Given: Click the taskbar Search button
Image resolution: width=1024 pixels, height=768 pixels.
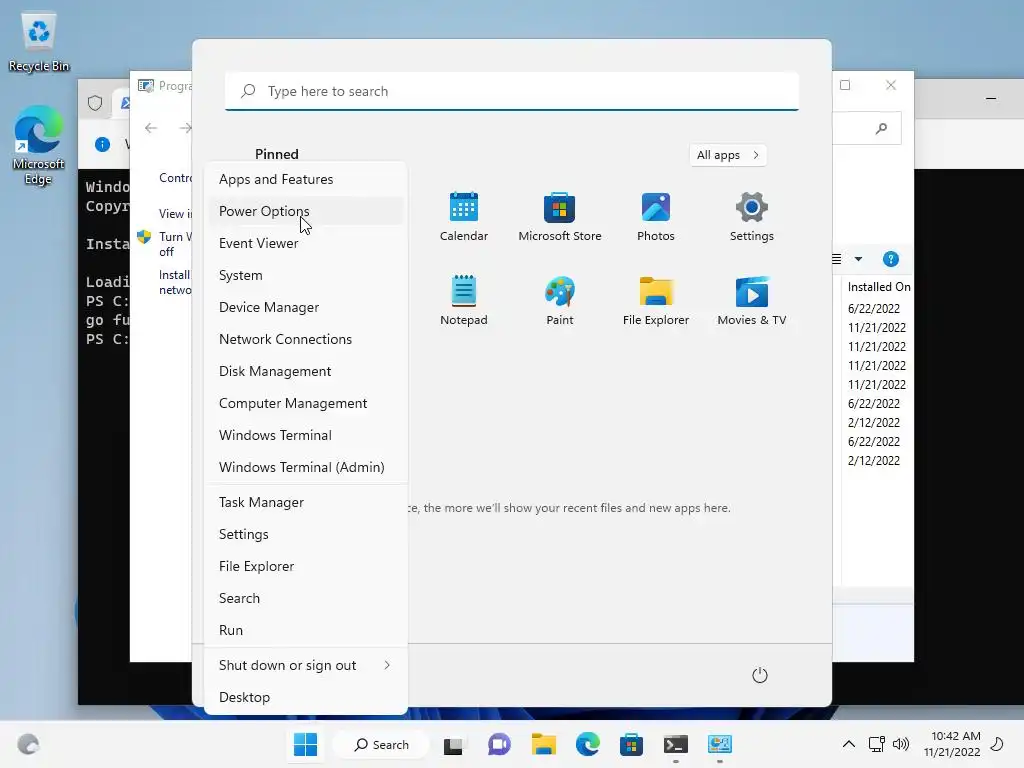Looking at the screenshot, I should tap(381, 744).
